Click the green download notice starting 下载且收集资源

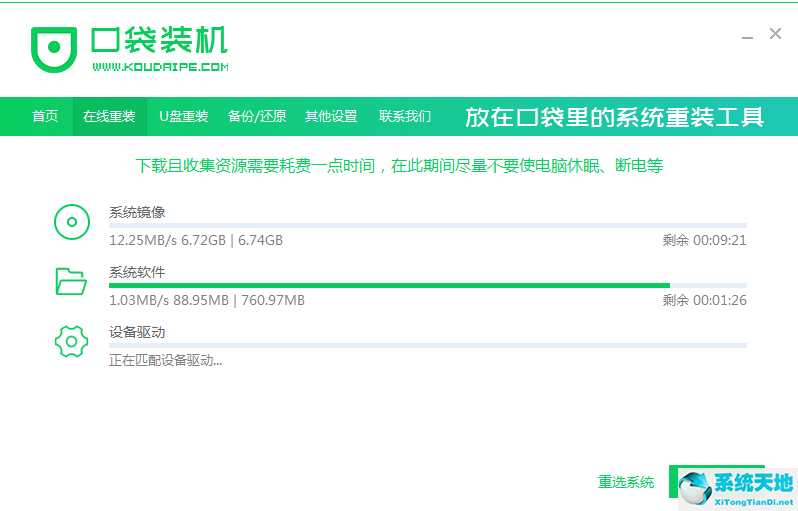tap(399, 165)
